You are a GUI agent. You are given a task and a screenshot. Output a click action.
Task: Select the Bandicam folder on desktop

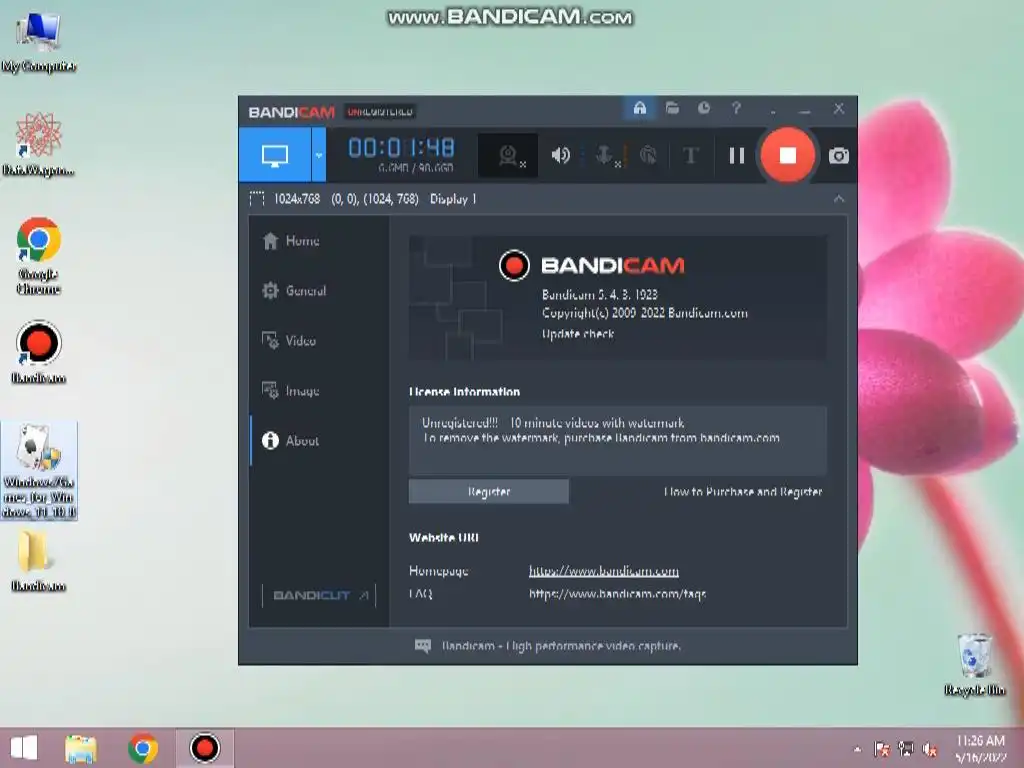coord(38,561)
